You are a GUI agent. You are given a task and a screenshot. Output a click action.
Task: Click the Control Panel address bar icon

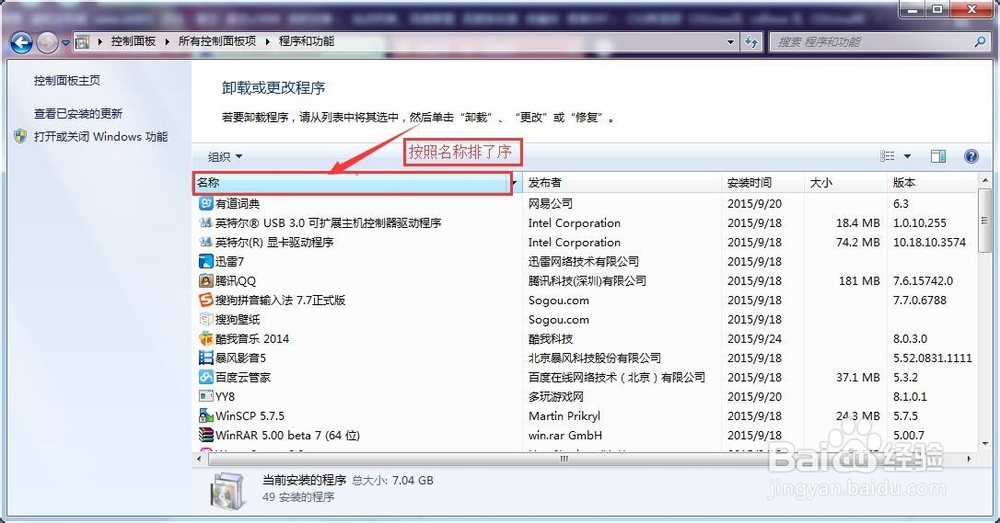point(82,42)
